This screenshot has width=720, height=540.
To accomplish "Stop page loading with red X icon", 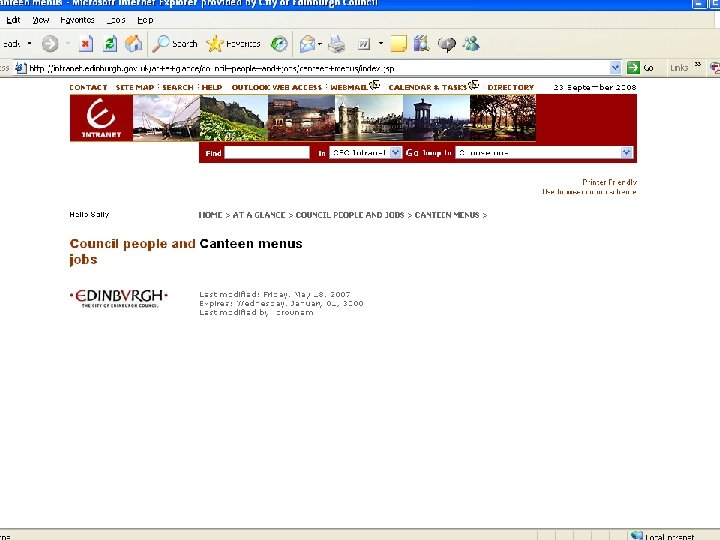I will pos(85,44).
